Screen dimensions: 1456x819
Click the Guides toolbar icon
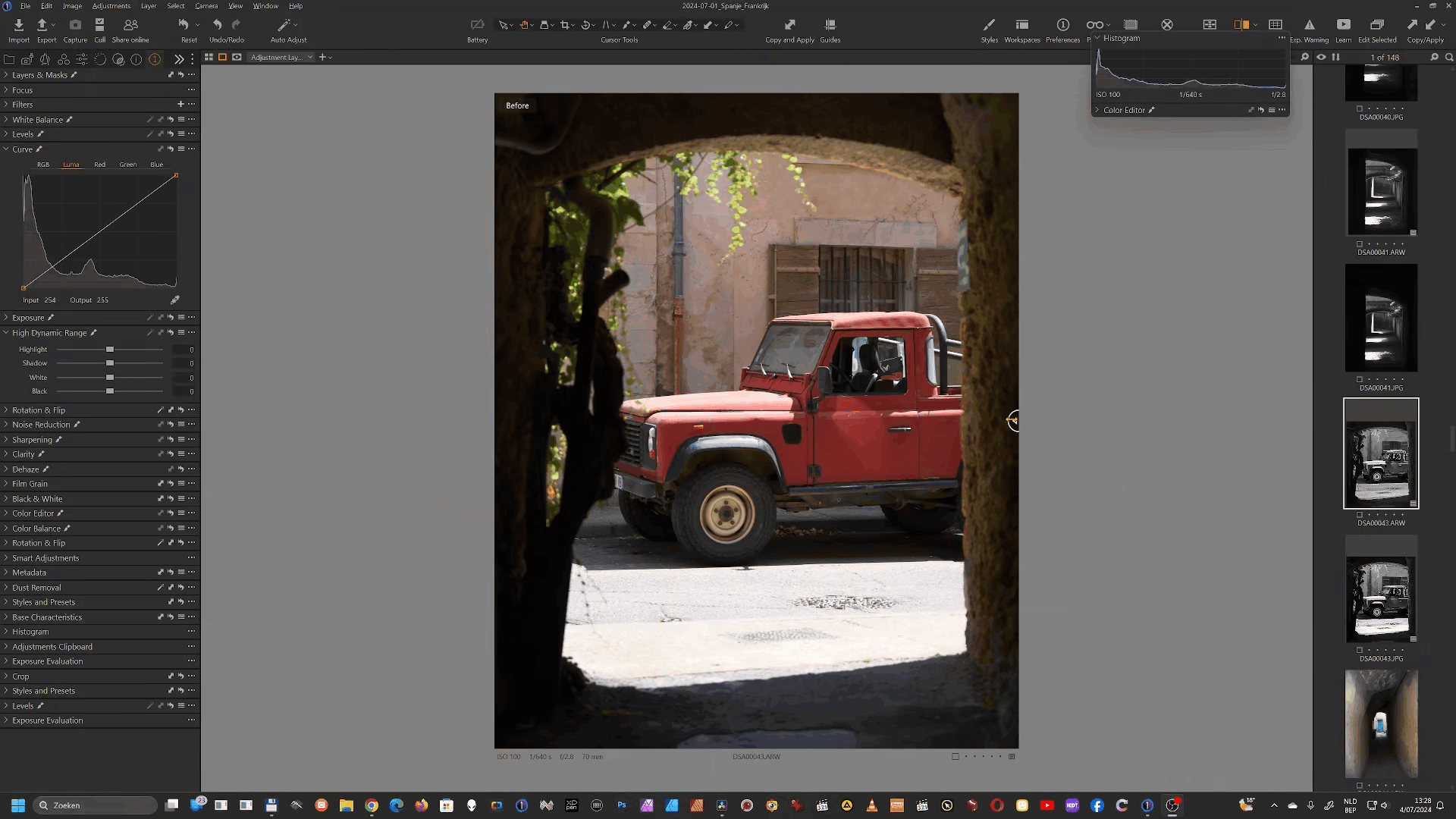830,25
